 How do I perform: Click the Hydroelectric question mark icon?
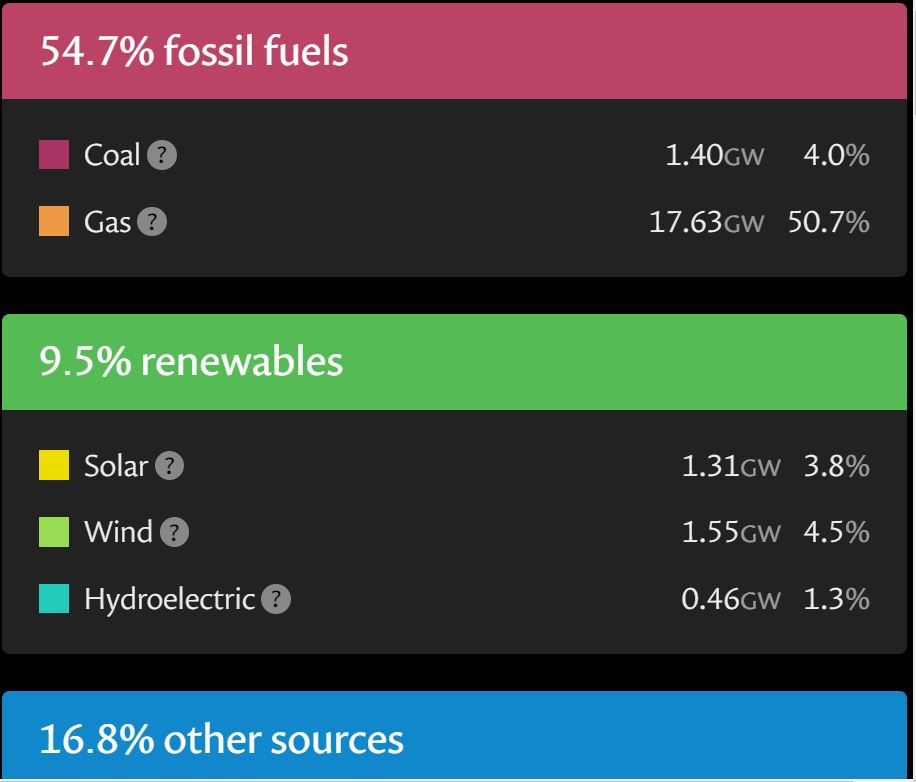point(276,600)
